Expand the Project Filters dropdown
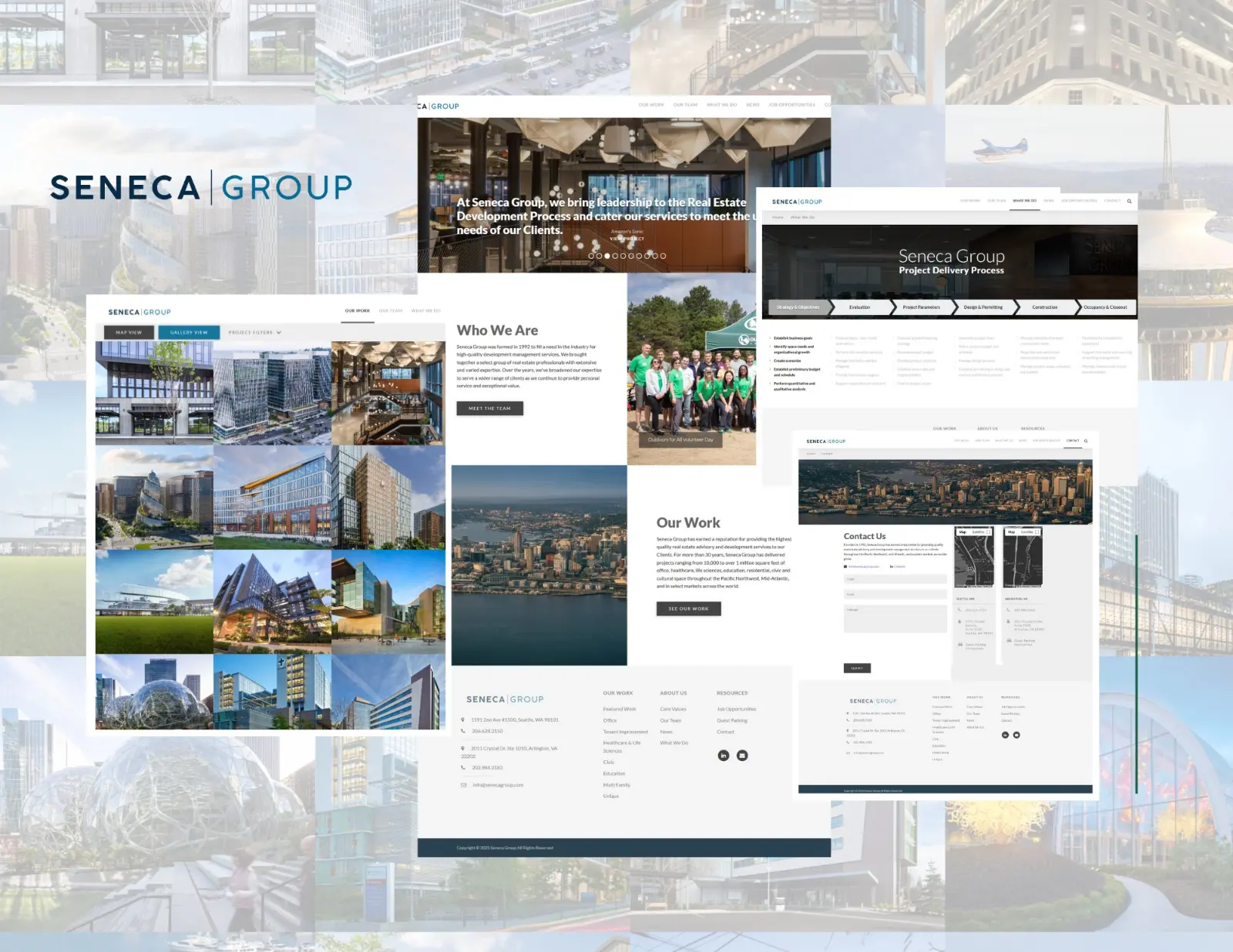Image resolution: width=1233 pixels, height=952 pixels. coord(255,333)
